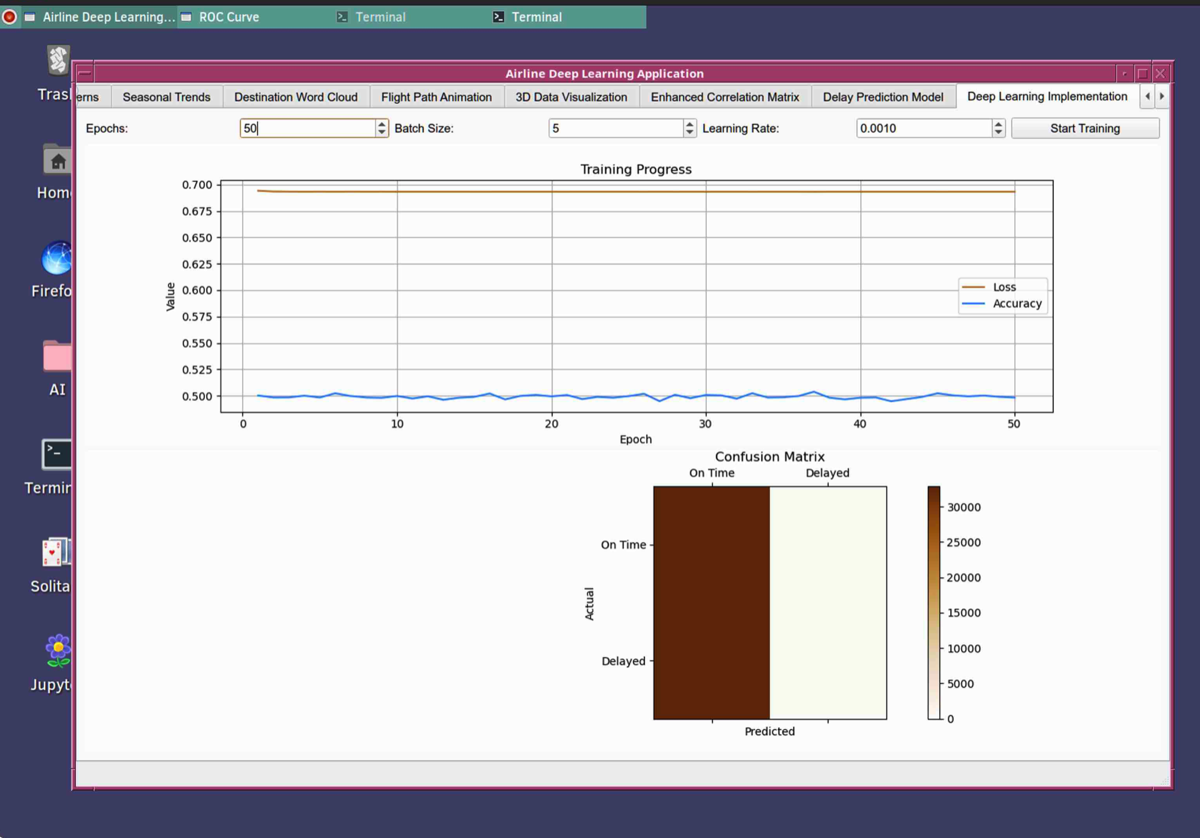Launch the Terminal desktop icon
The height and width of the screenshot is (838, 1200).
[x=57, y=454]
